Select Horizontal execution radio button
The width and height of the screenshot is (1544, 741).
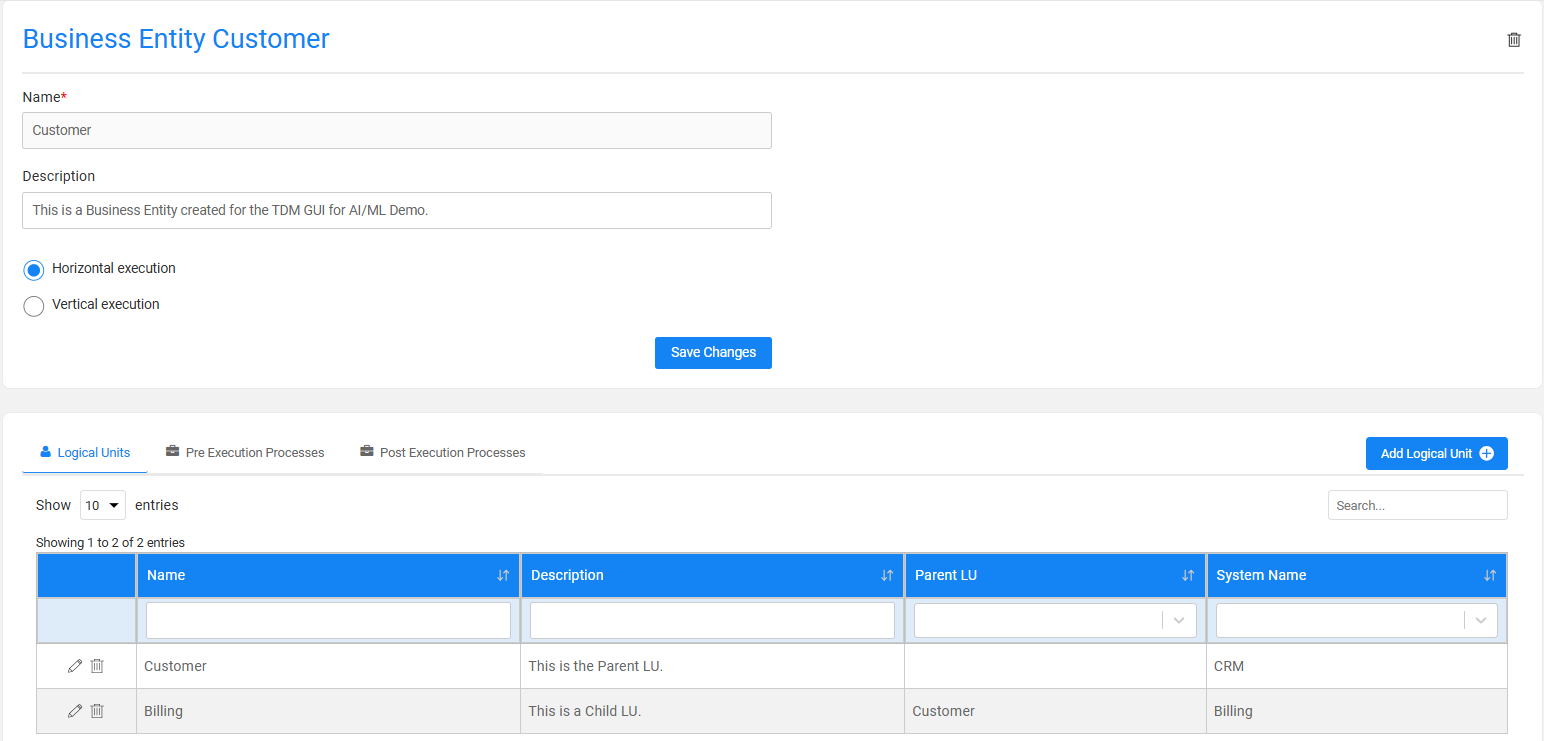(x=34, y=270)
